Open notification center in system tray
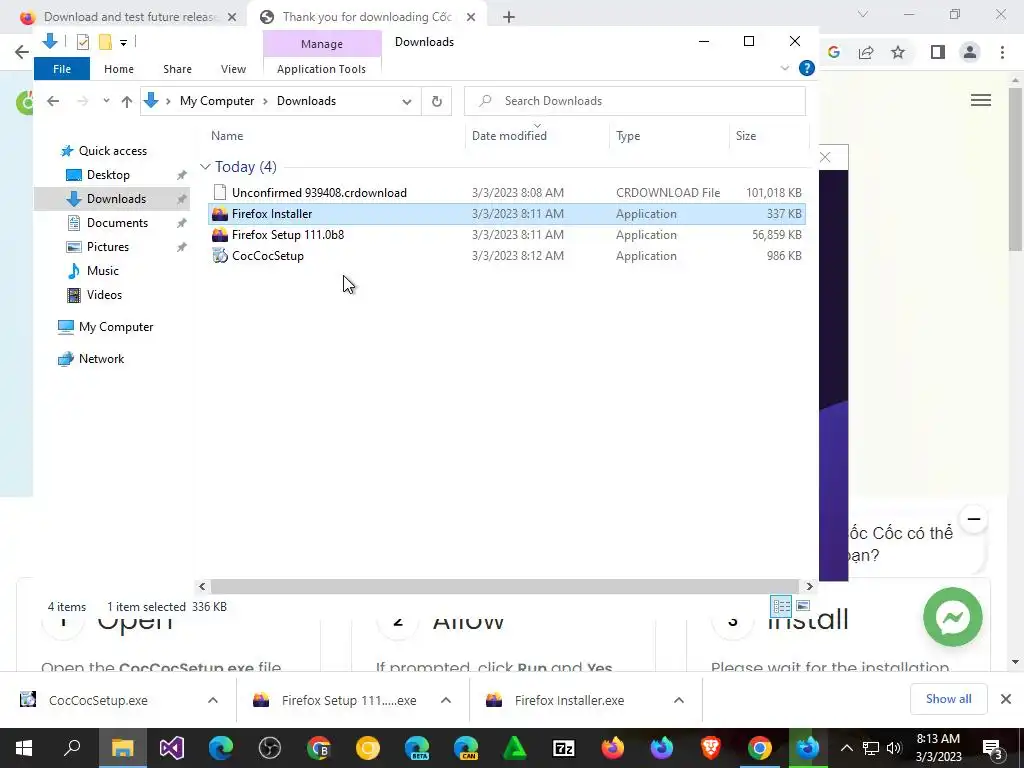 [993, 749]
